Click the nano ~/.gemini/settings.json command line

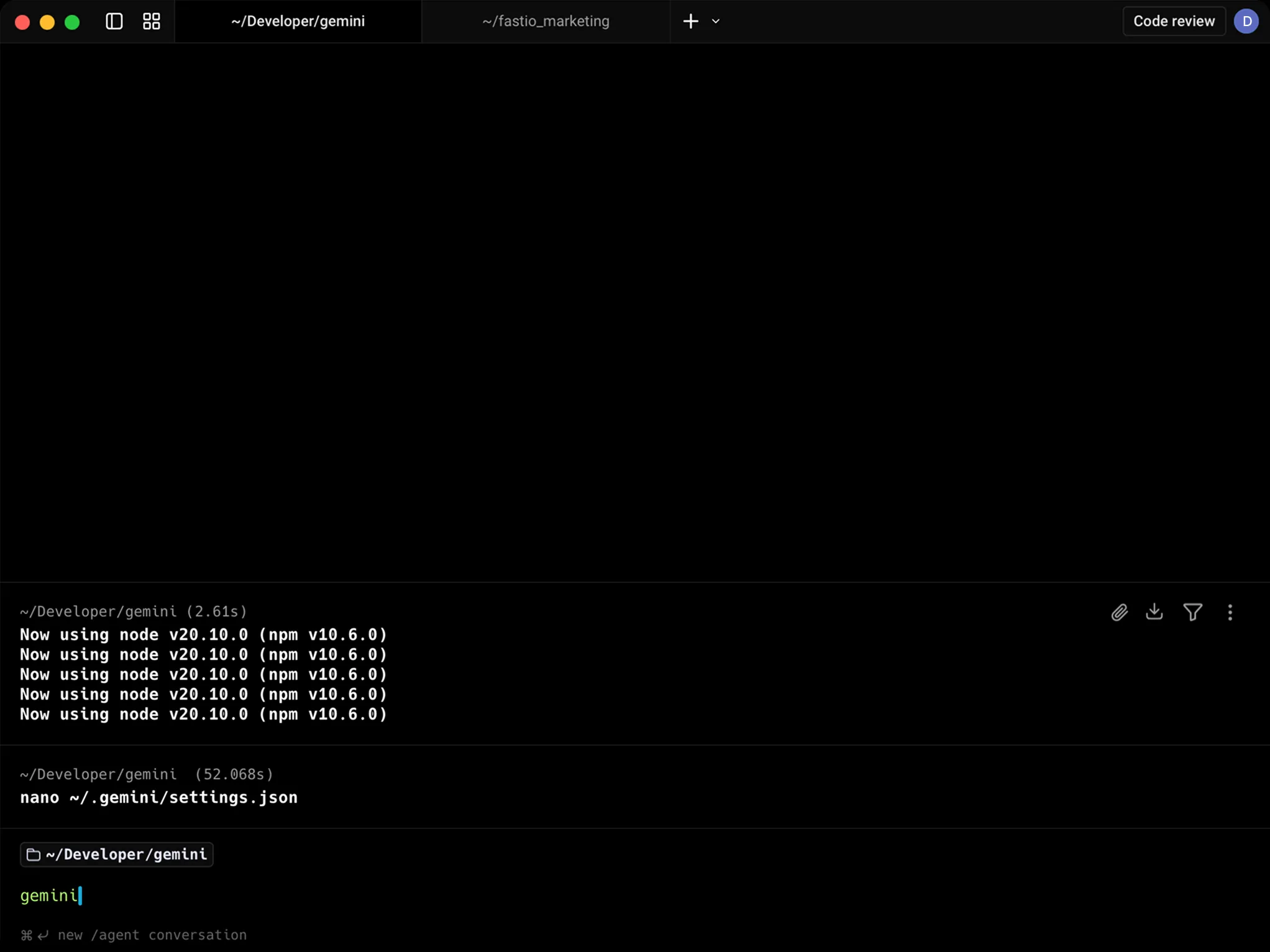(158, 798)
